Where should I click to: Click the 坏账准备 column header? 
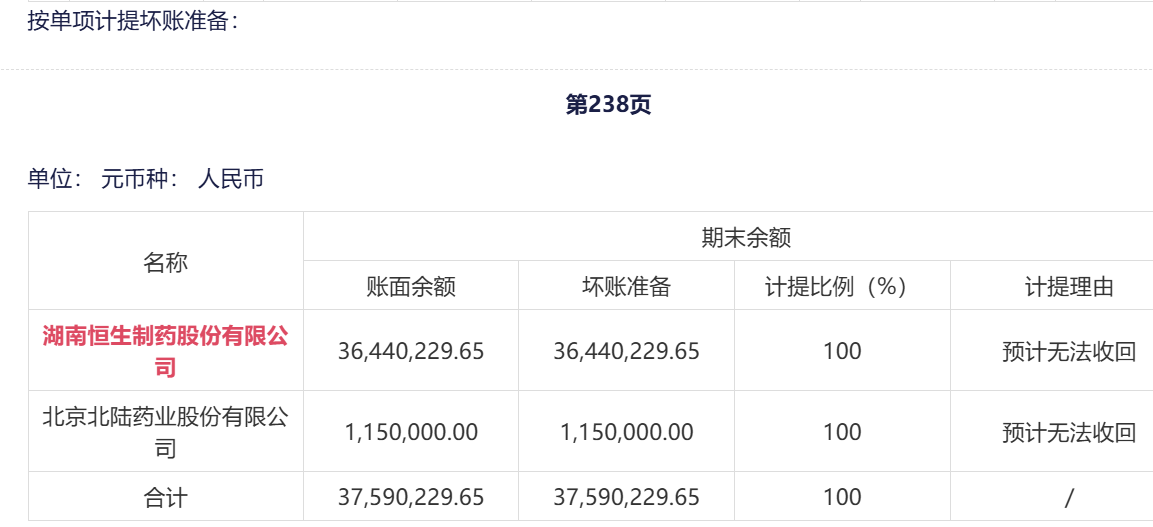(626, 287)
